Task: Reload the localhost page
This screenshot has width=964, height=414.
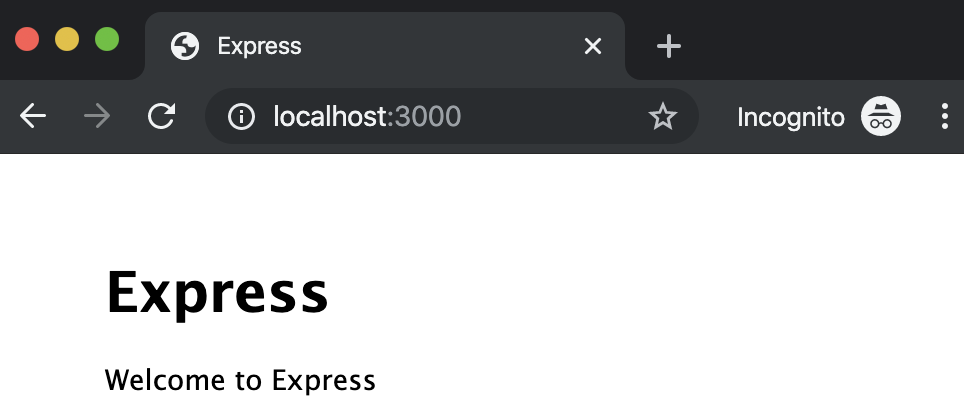Action: coord(162,116)
